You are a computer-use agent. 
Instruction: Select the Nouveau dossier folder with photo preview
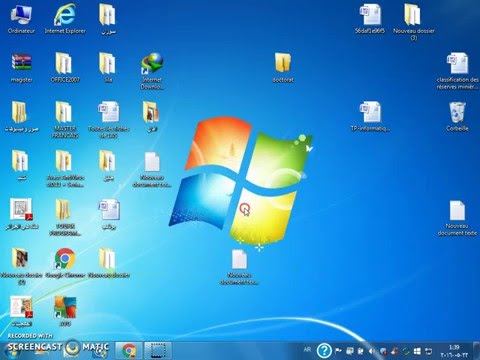[x=21, y=267]
